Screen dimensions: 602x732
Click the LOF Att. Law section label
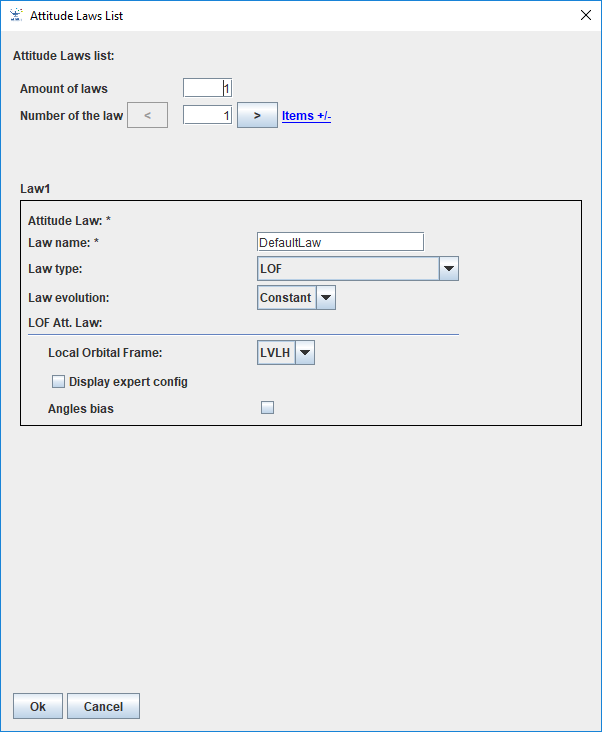click(x=73, y=322)
